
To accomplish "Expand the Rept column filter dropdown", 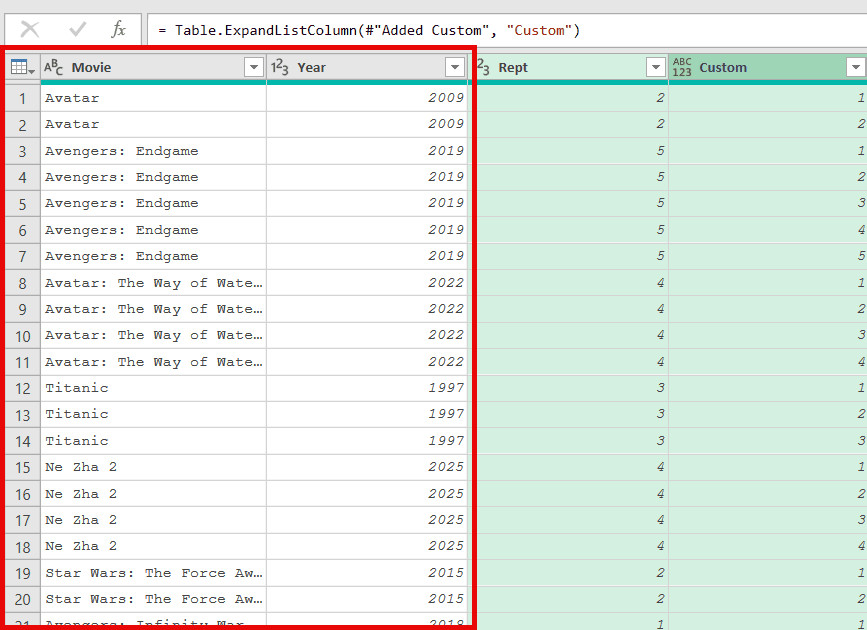I will tap(656, 67).
